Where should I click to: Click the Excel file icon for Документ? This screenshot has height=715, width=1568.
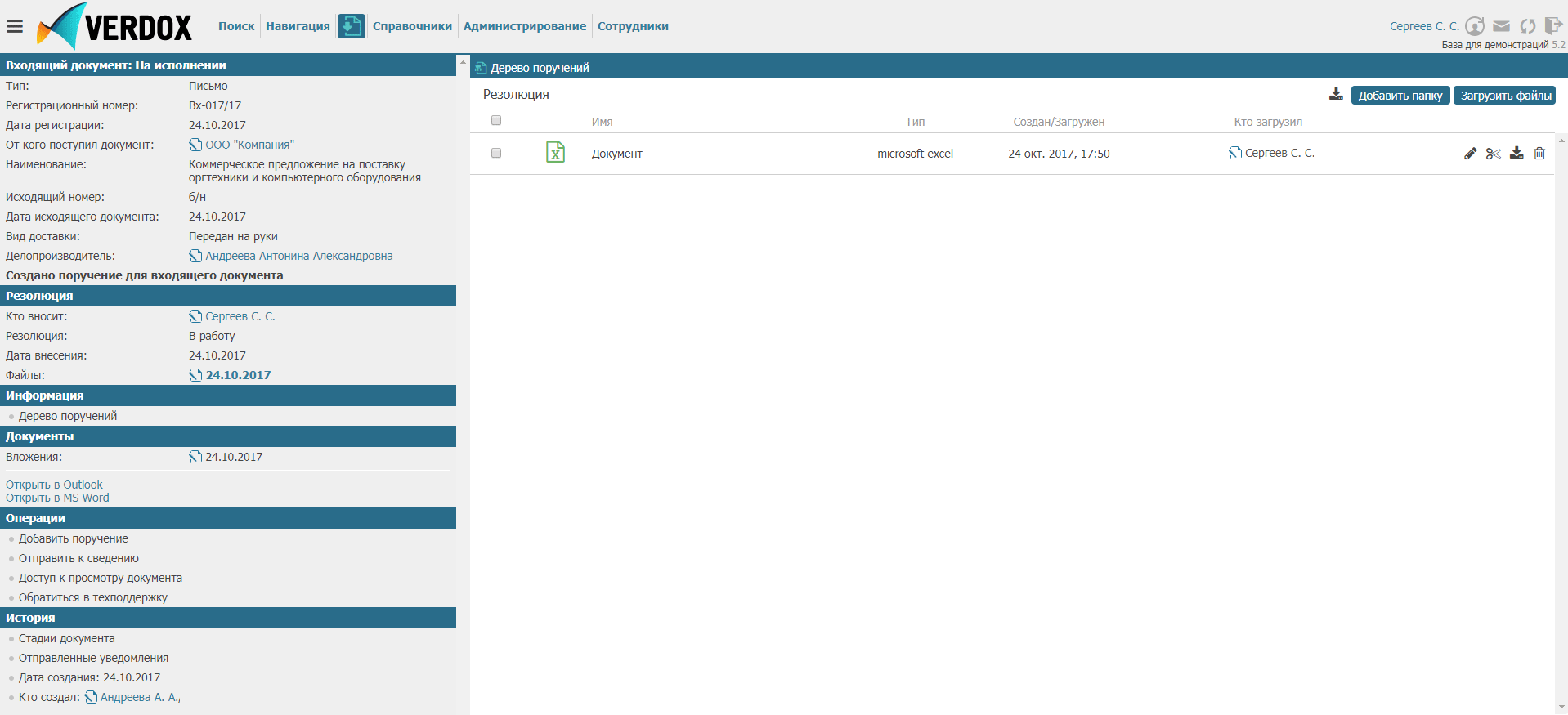[555, 152]
